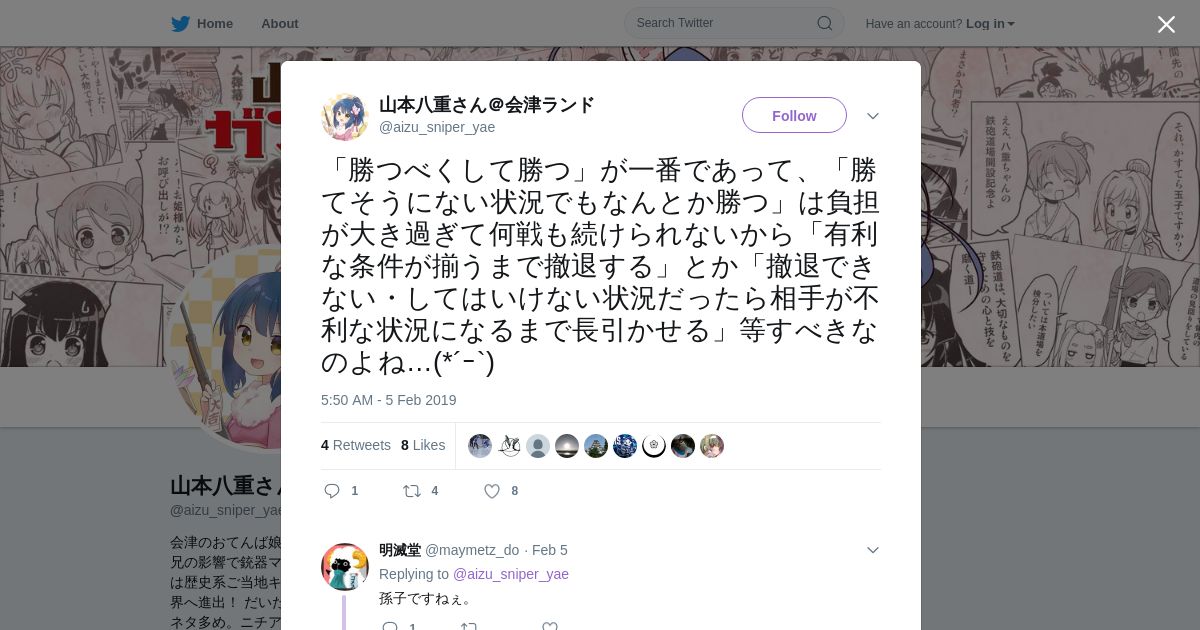Like the main tweet with heart icon
This screenshot has width=1200, height=630.
tap(492, 491)
